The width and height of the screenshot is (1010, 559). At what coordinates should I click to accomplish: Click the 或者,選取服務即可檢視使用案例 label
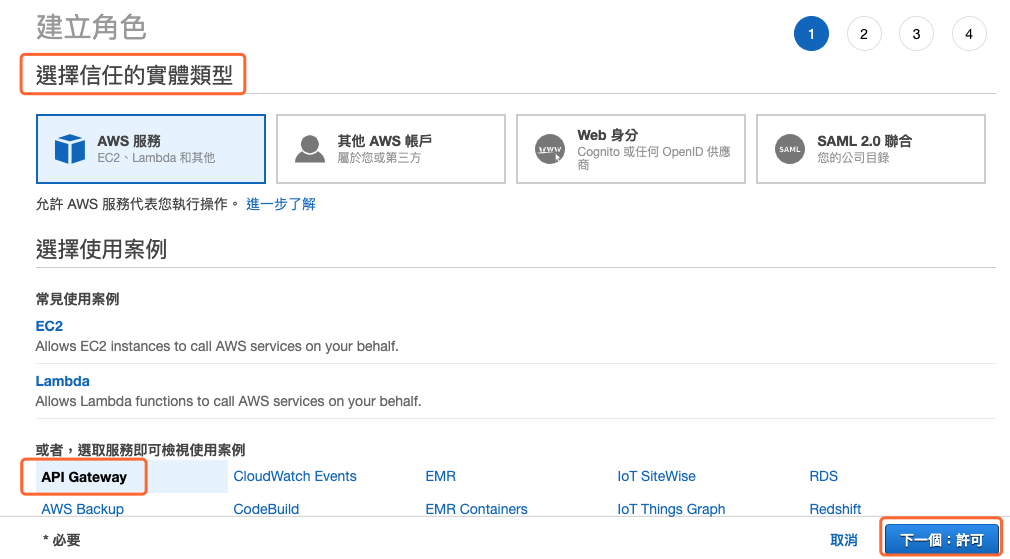(x=140, y=450)
